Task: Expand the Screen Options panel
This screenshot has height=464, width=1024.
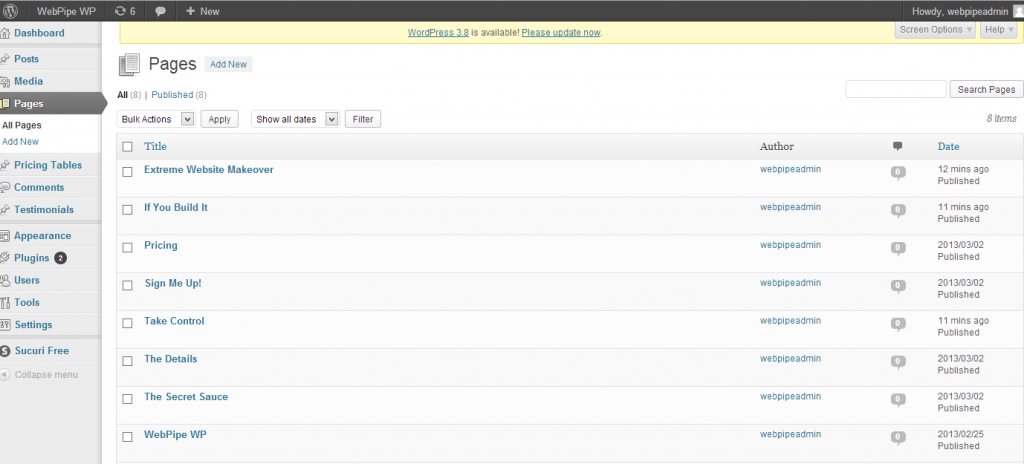Action: 935,30
